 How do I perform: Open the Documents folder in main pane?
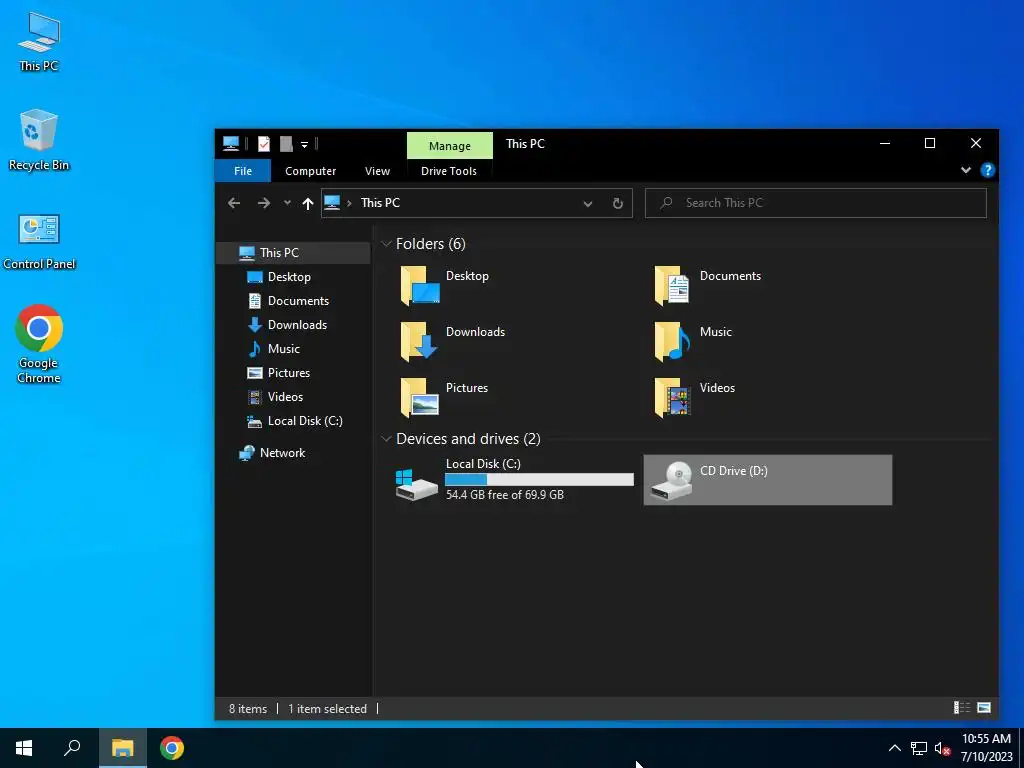tap(707, 285)
